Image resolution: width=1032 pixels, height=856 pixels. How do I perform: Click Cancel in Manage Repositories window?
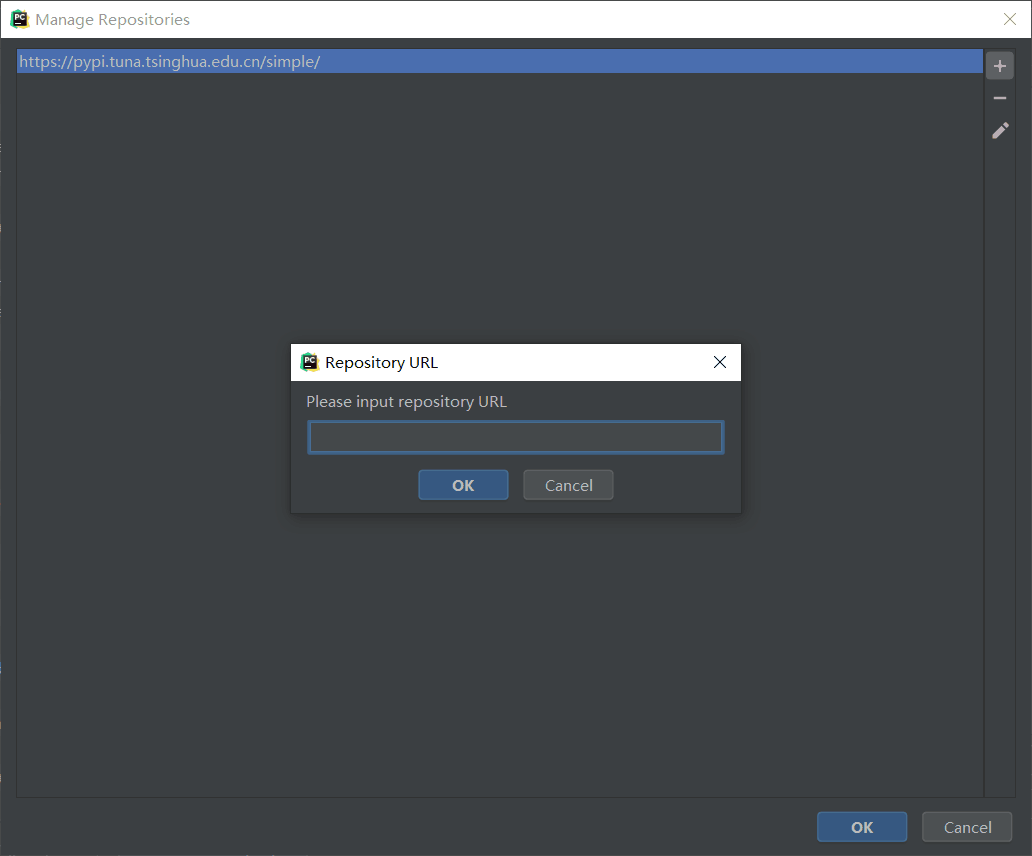(967, 827)
